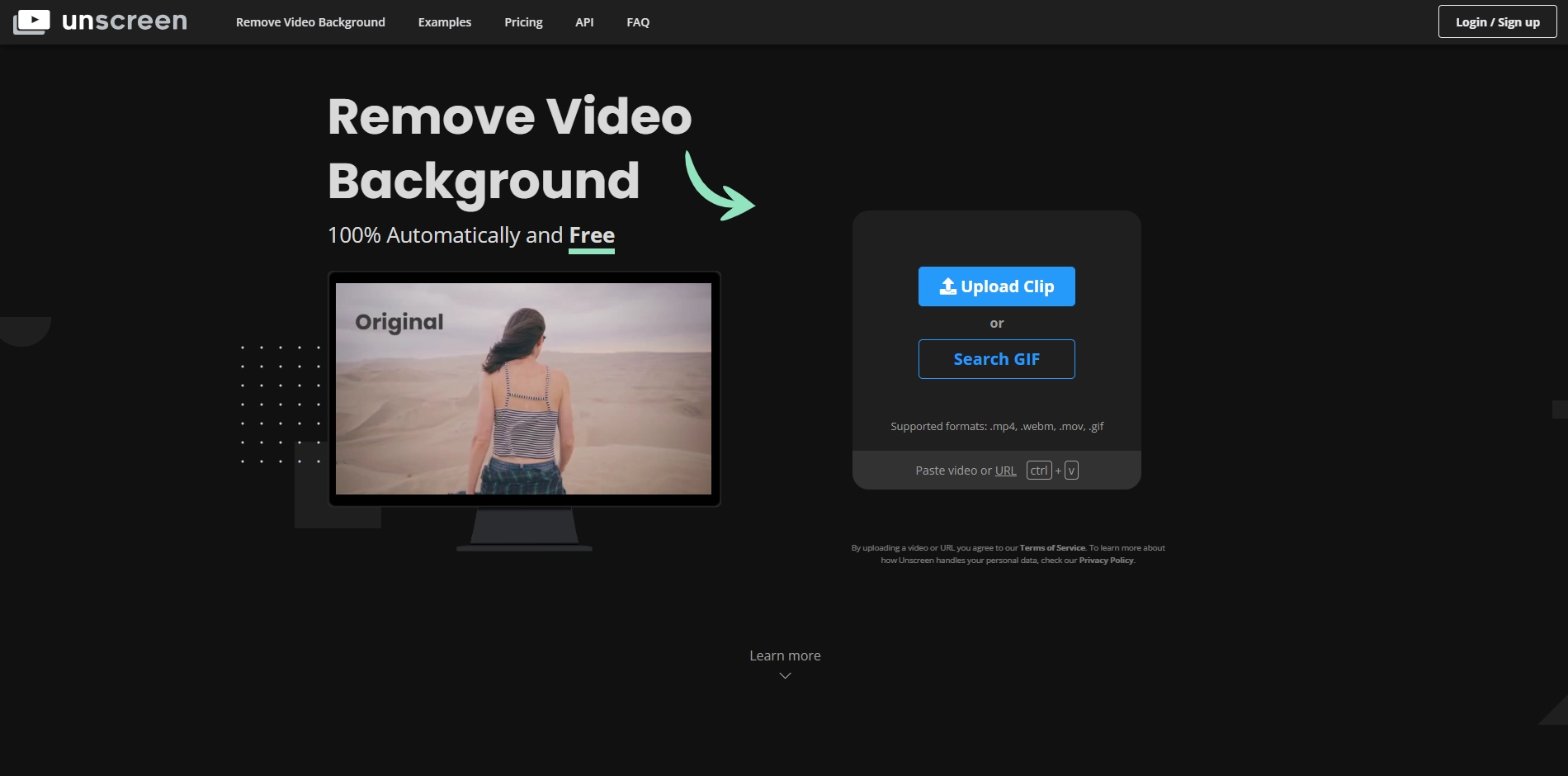Go to the Examples page

pos(445,22)
